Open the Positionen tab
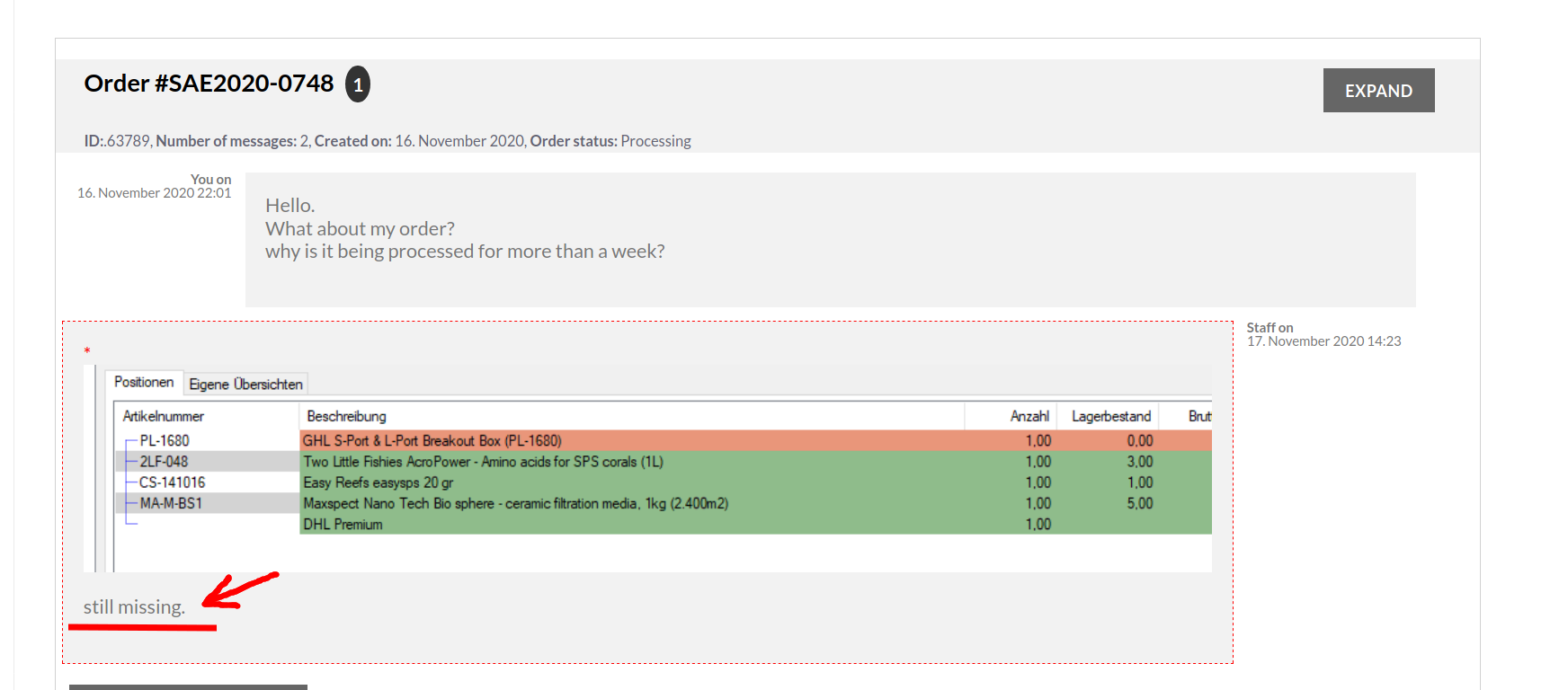 click(x=144, y=383)
